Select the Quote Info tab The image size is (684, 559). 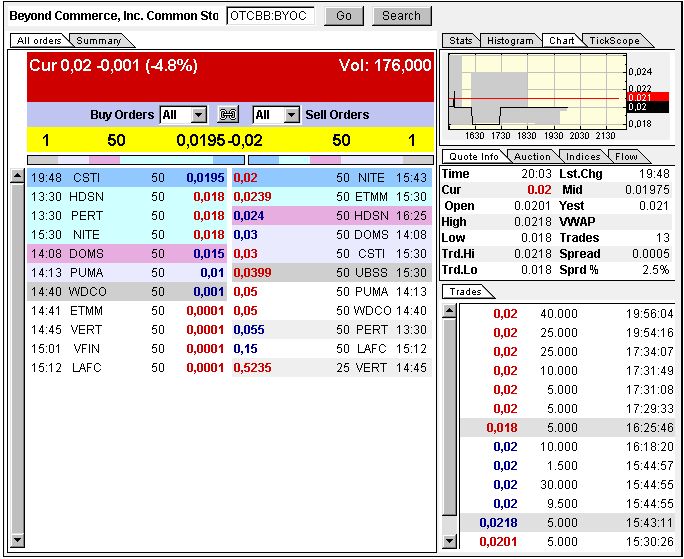click(474, 156)
